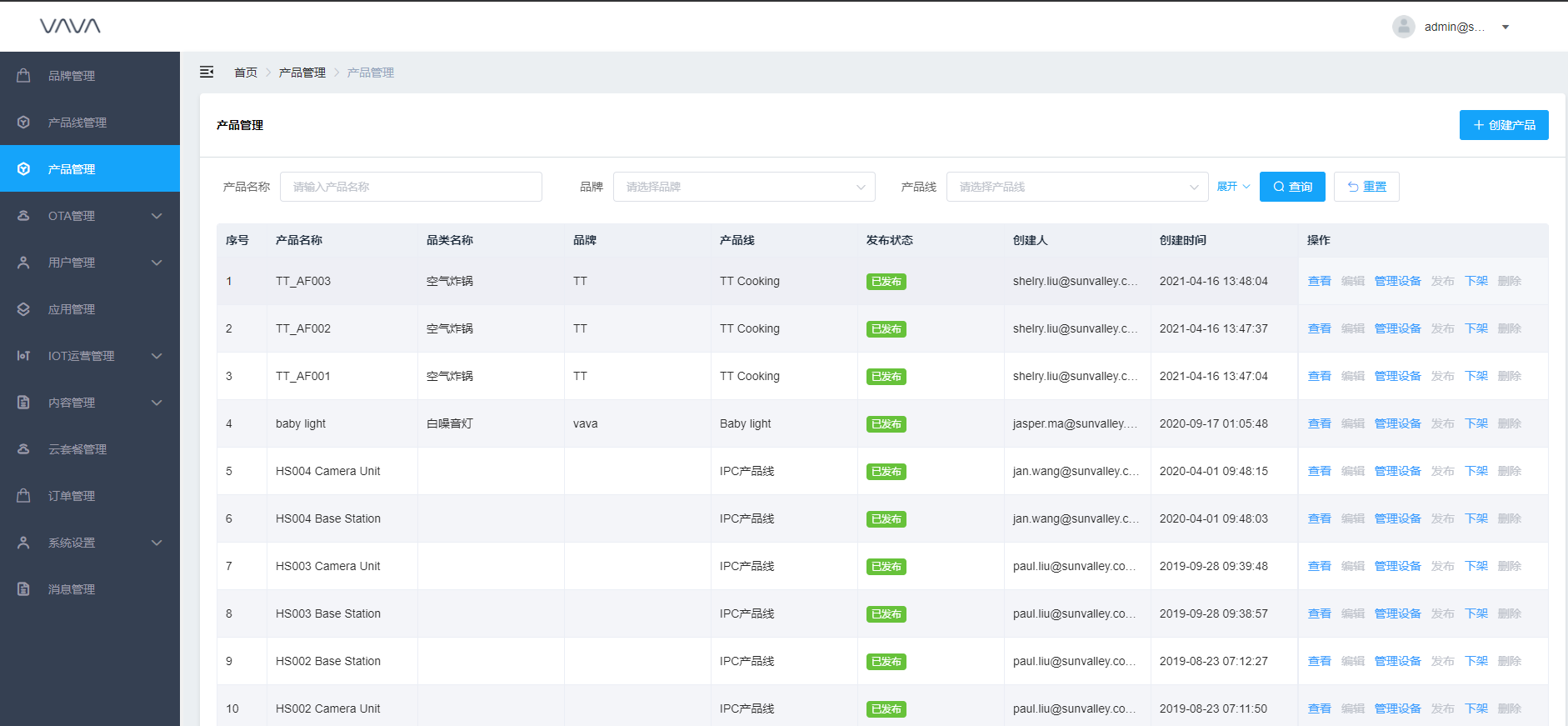The width and height of the screenshot is (1568, 726).
Task: Click 管理设备 for HS003 Base Station row
Action: (1398, 613)
